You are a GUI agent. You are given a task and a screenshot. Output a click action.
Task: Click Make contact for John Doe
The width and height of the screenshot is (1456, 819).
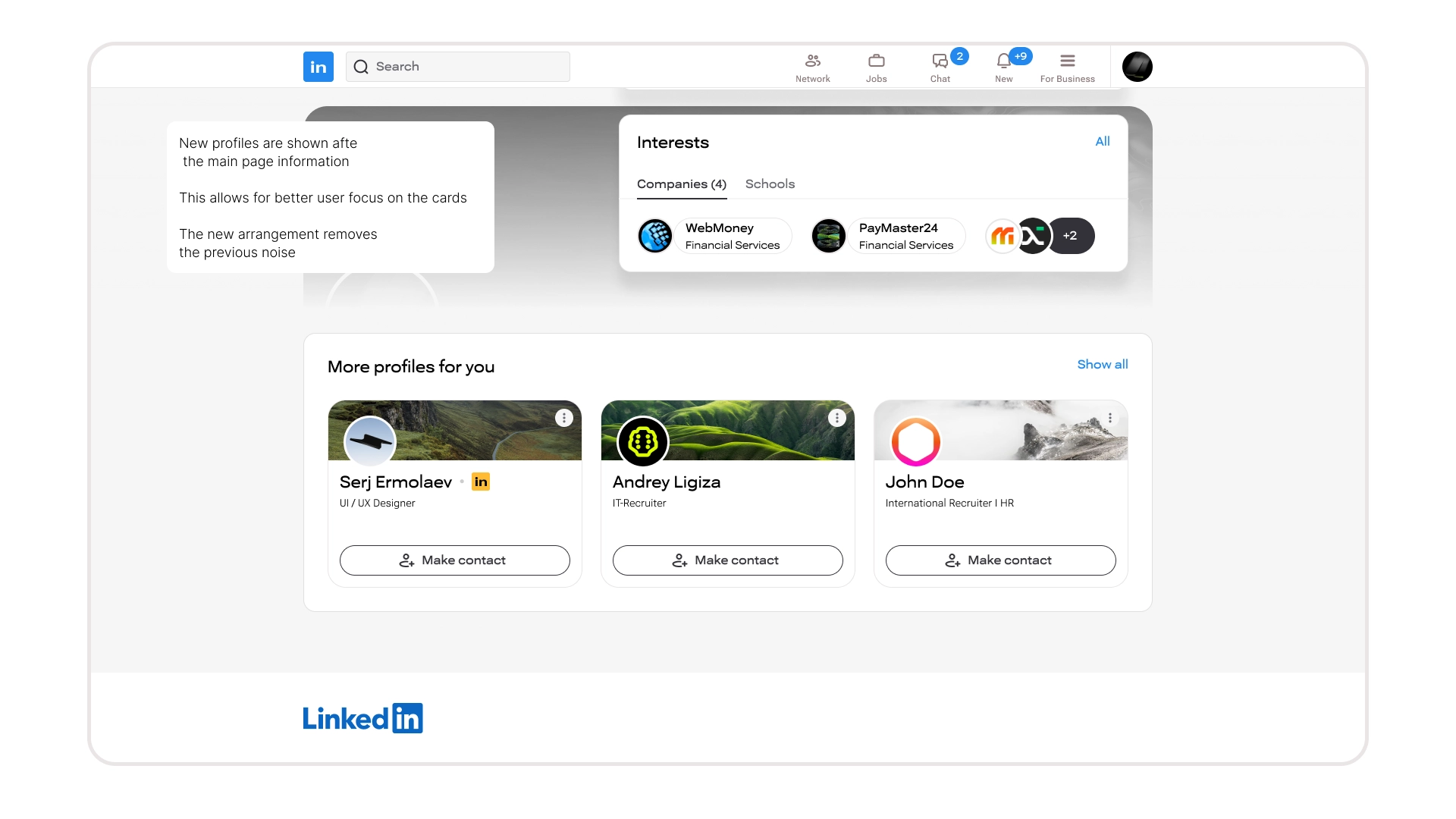click(1000, 560)
